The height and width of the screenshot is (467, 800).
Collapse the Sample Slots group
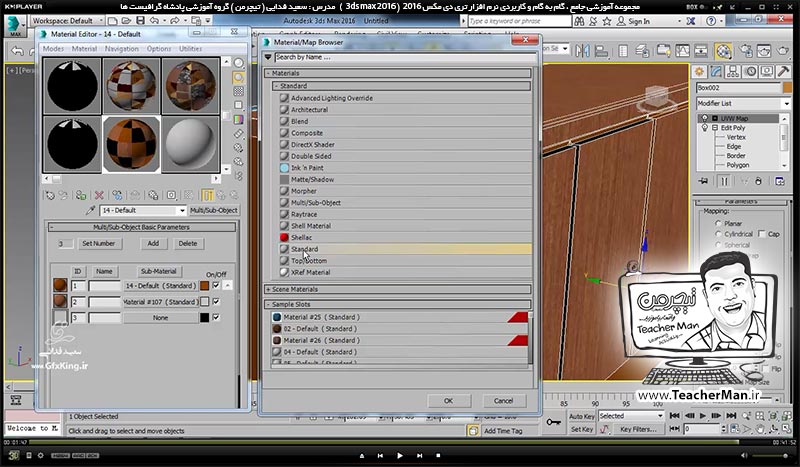tap(268, 304)
